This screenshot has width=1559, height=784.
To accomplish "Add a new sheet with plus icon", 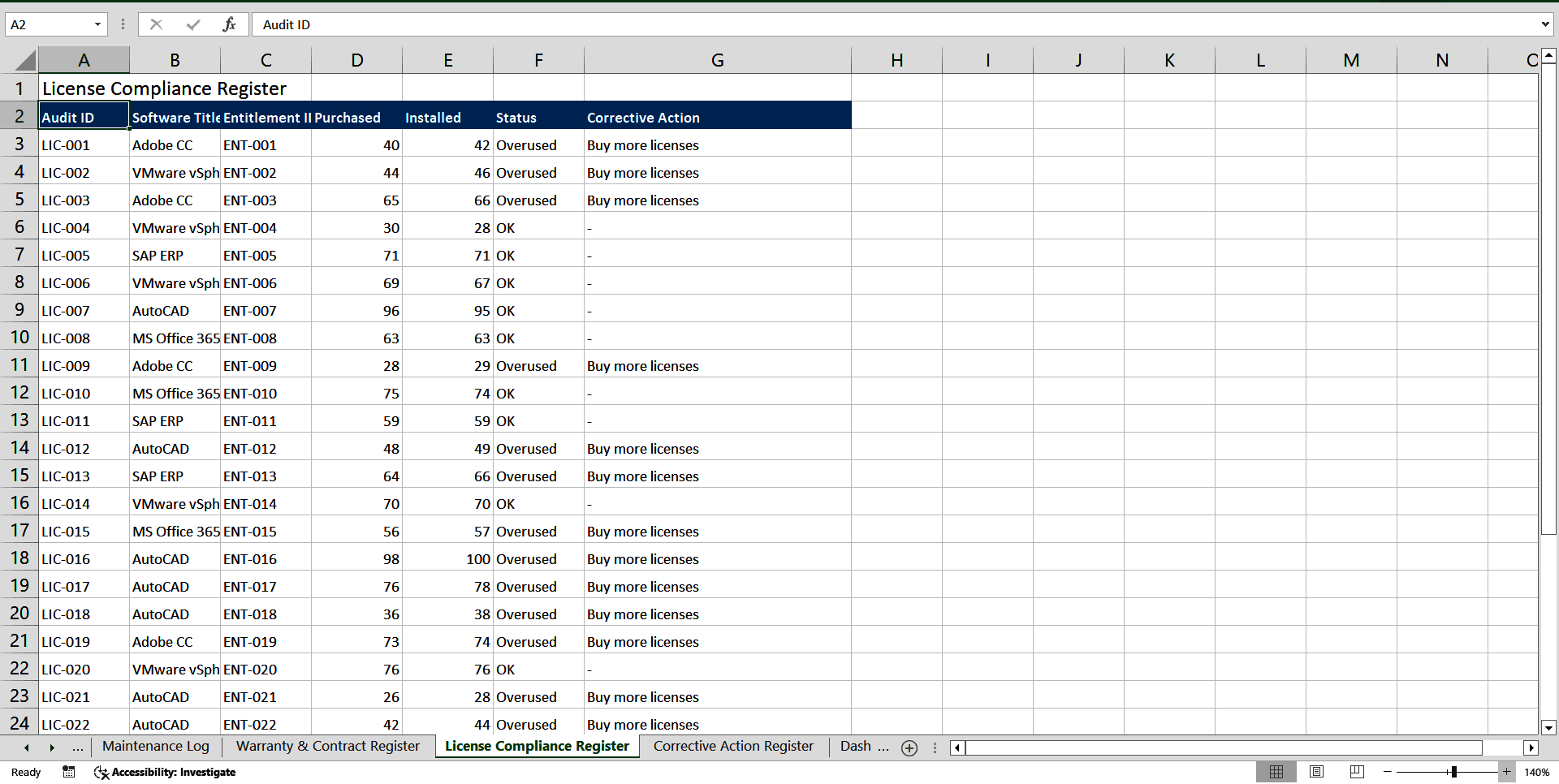I will pyautogui.click(x=909, y=747).
